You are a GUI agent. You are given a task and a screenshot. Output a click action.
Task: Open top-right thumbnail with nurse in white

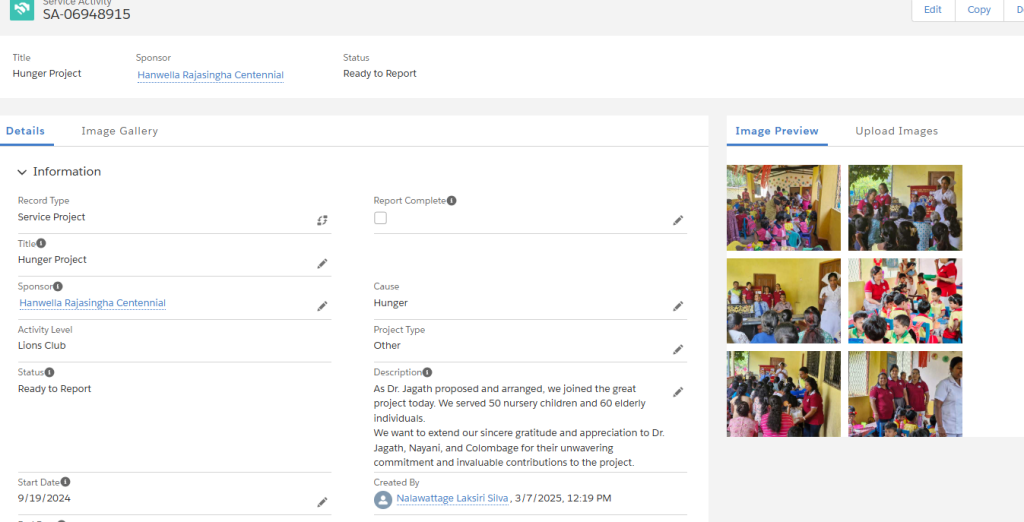905,208
